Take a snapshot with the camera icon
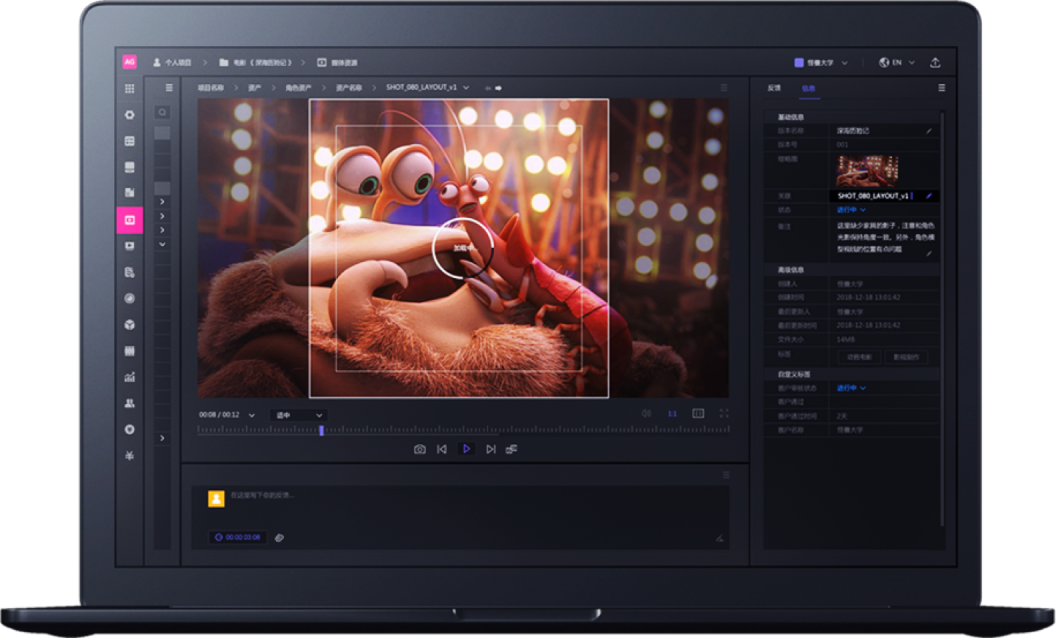The height and width of the screenshot is (638, 1056). 420,449
